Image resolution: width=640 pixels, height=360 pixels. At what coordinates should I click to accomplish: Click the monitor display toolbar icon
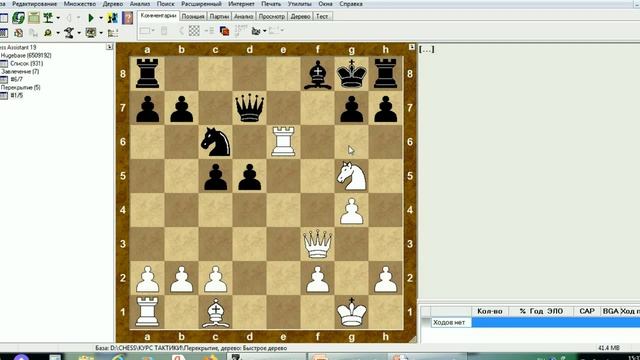[91, 33]
